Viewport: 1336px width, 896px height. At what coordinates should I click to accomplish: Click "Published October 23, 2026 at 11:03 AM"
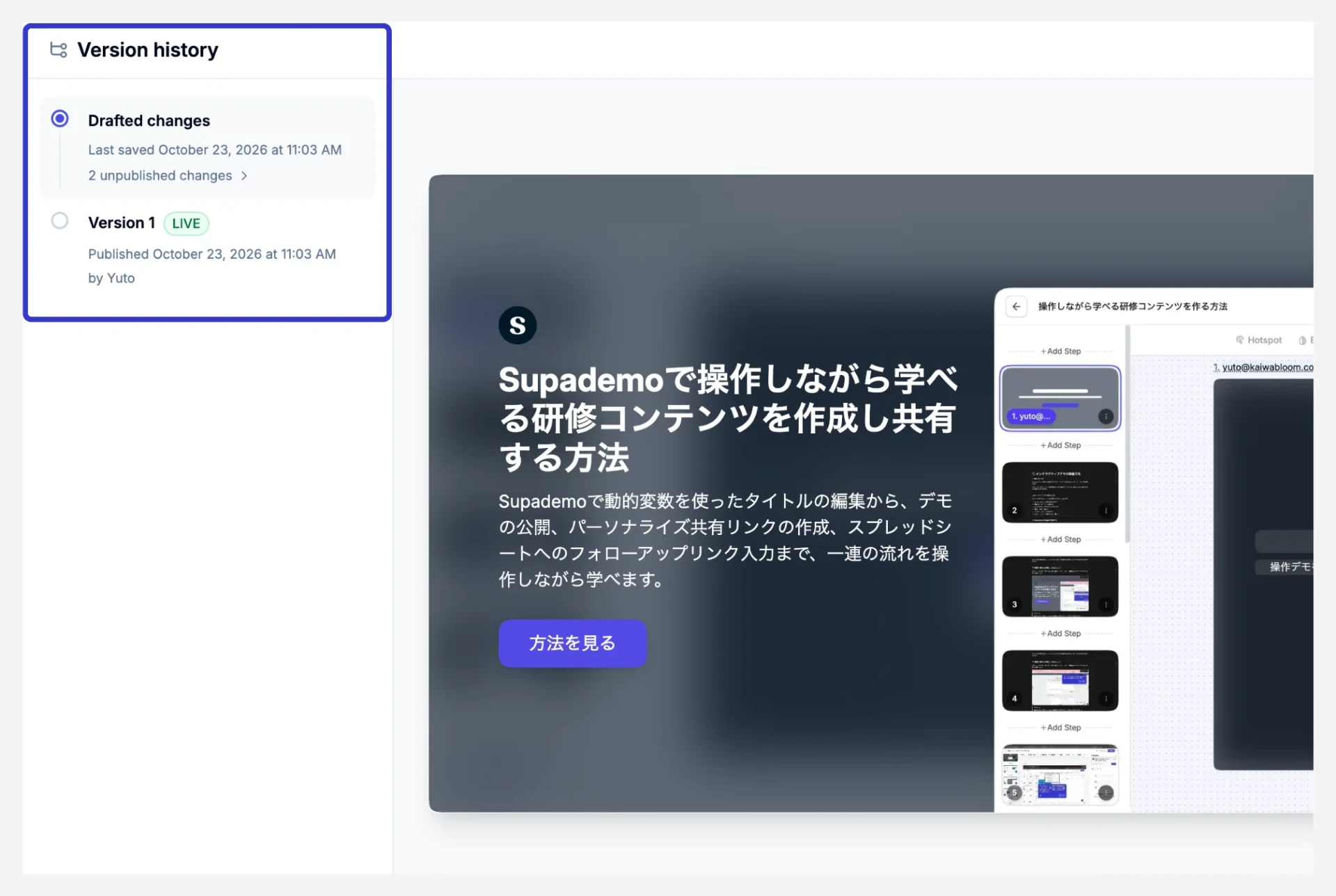tap(212, 255)
